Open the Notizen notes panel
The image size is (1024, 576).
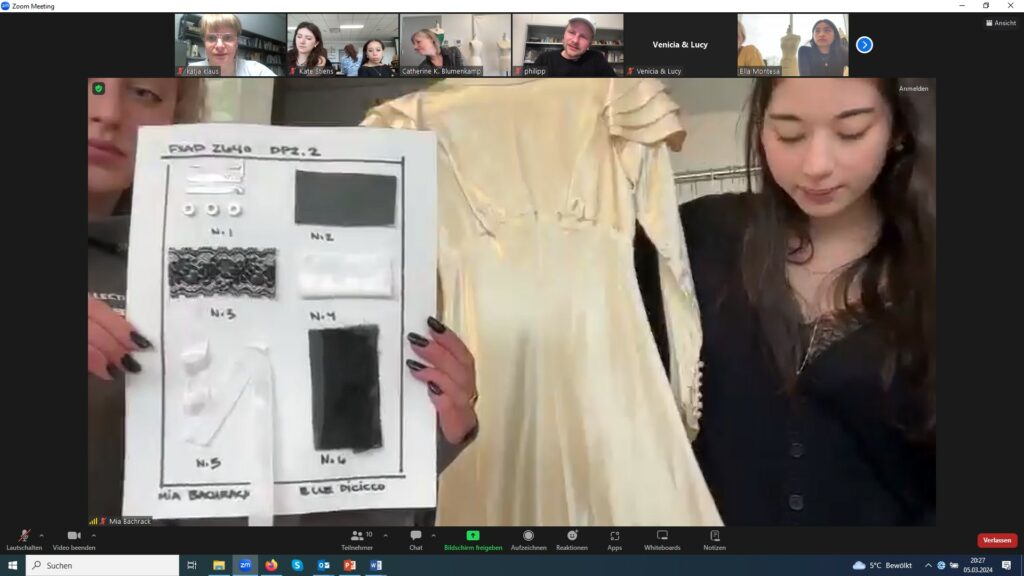click(714, 538)
